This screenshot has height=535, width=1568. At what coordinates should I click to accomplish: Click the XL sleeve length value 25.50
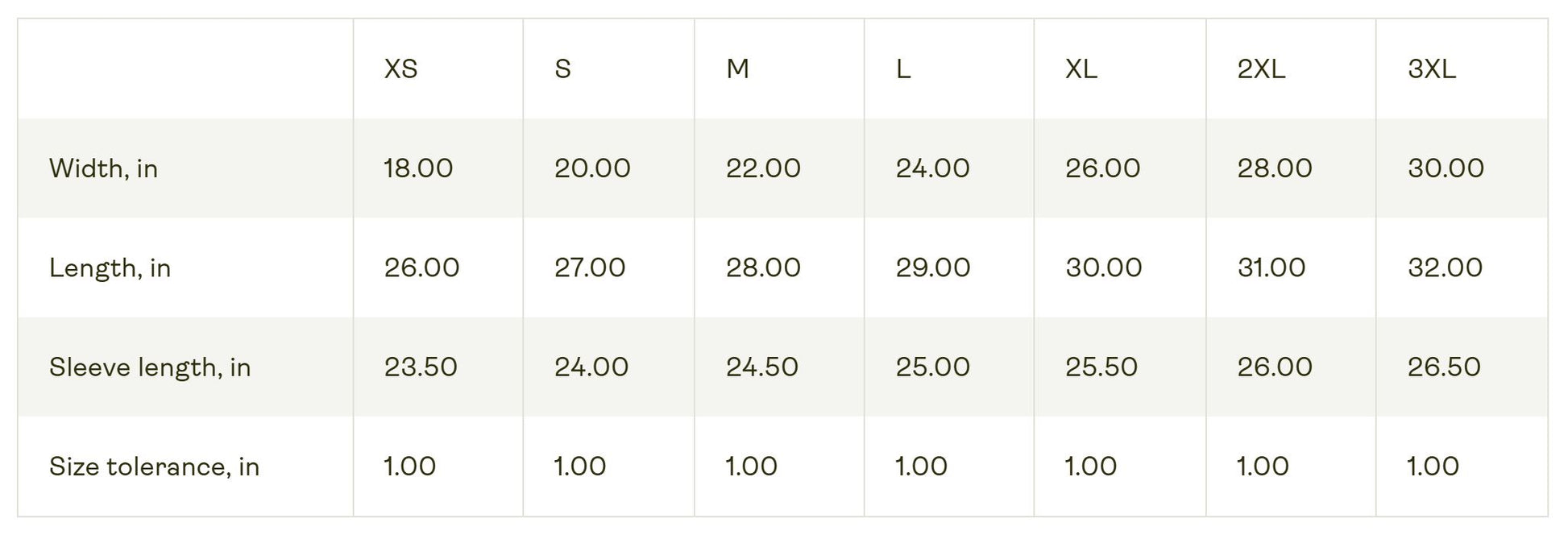tap(1101, 367)
